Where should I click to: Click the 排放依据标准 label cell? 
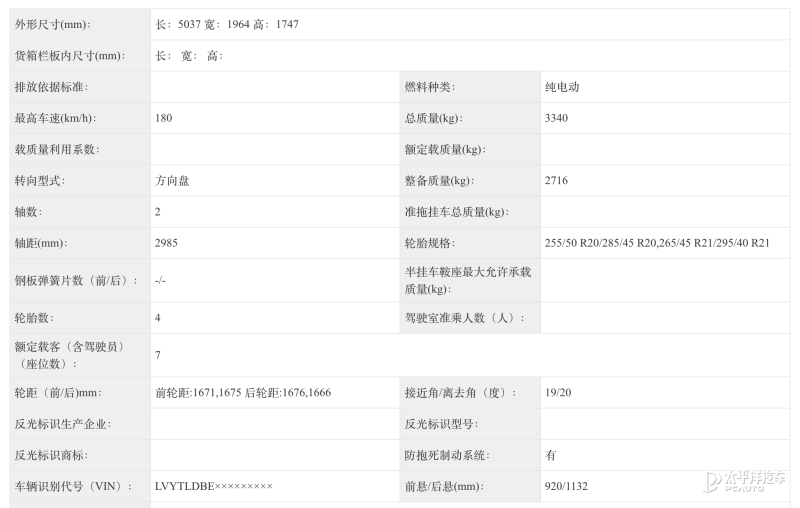point(52,87)
